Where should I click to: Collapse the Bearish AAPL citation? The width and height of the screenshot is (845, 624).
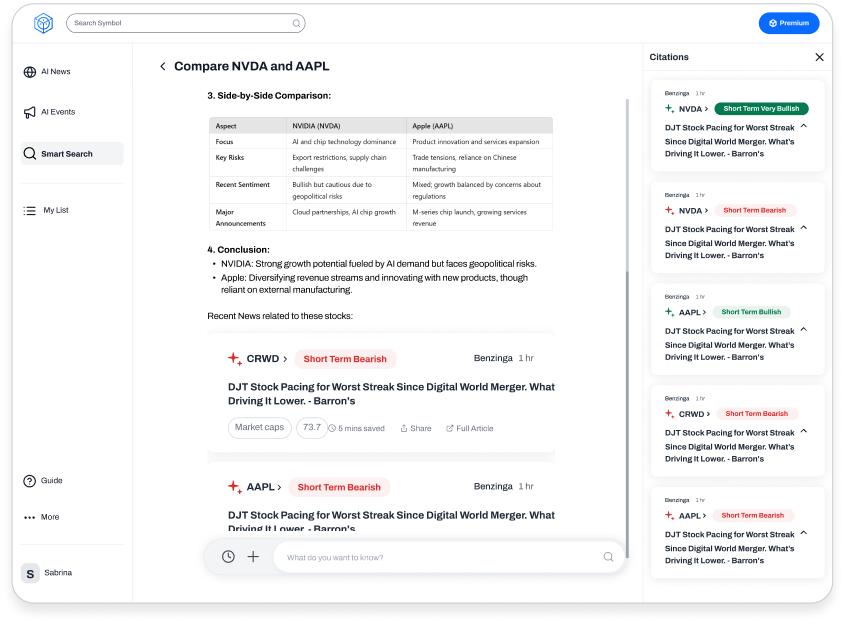coord(804,533)
